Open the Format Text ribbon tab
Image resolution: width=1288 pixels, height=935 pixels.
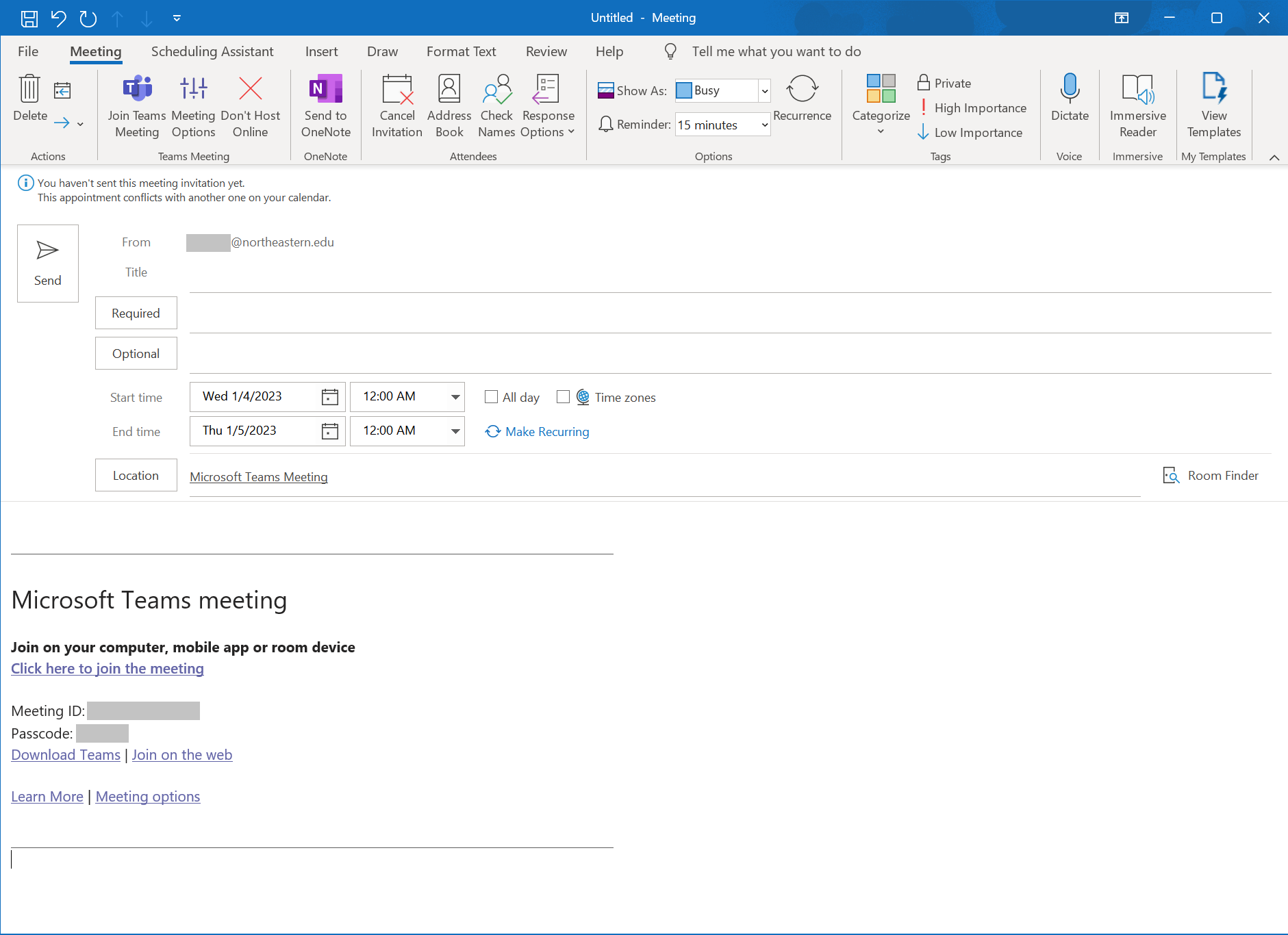462,51
